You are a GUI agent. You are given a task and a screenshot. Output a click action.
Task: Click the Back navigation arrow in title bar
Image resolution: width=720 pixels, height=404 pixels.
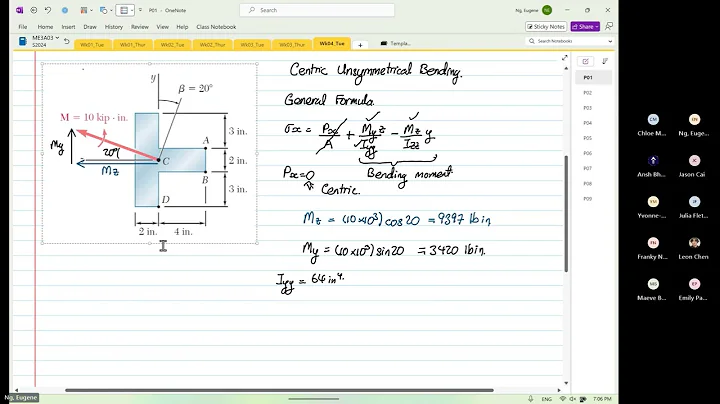[x=34, y=10]
